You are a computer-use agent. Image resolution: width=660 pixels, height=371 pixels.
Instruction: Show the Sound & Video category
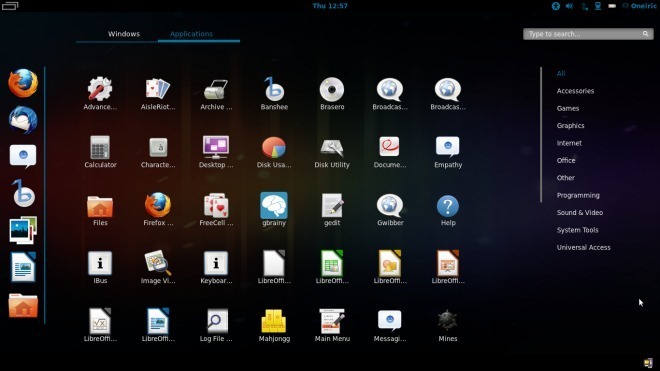(x=580, y=213)
